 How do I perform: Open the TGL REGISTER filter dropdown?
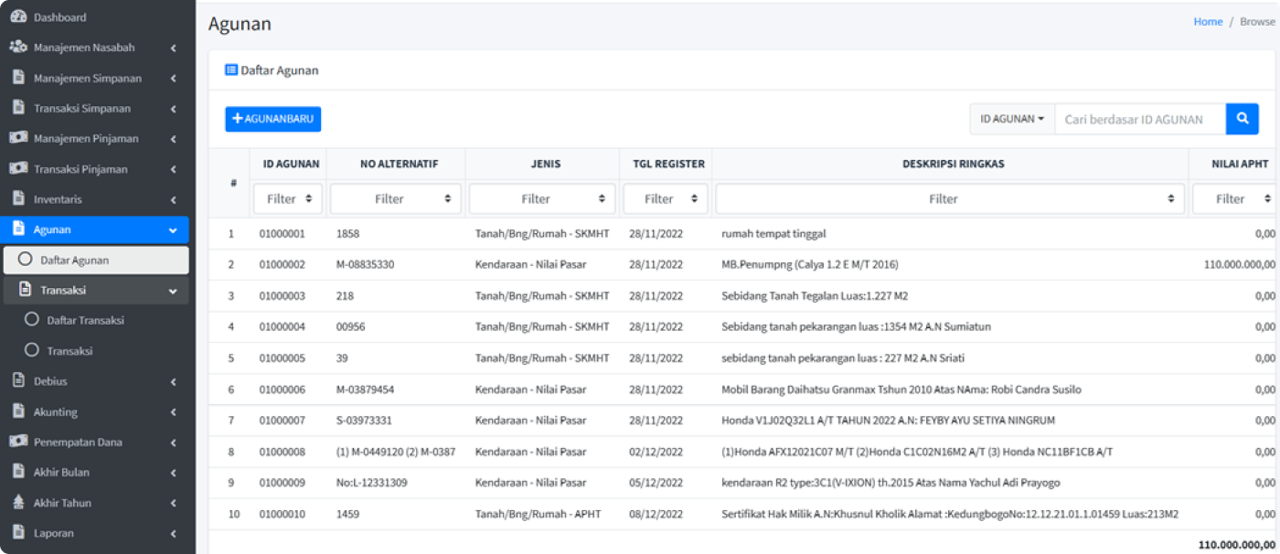point(665,199)
